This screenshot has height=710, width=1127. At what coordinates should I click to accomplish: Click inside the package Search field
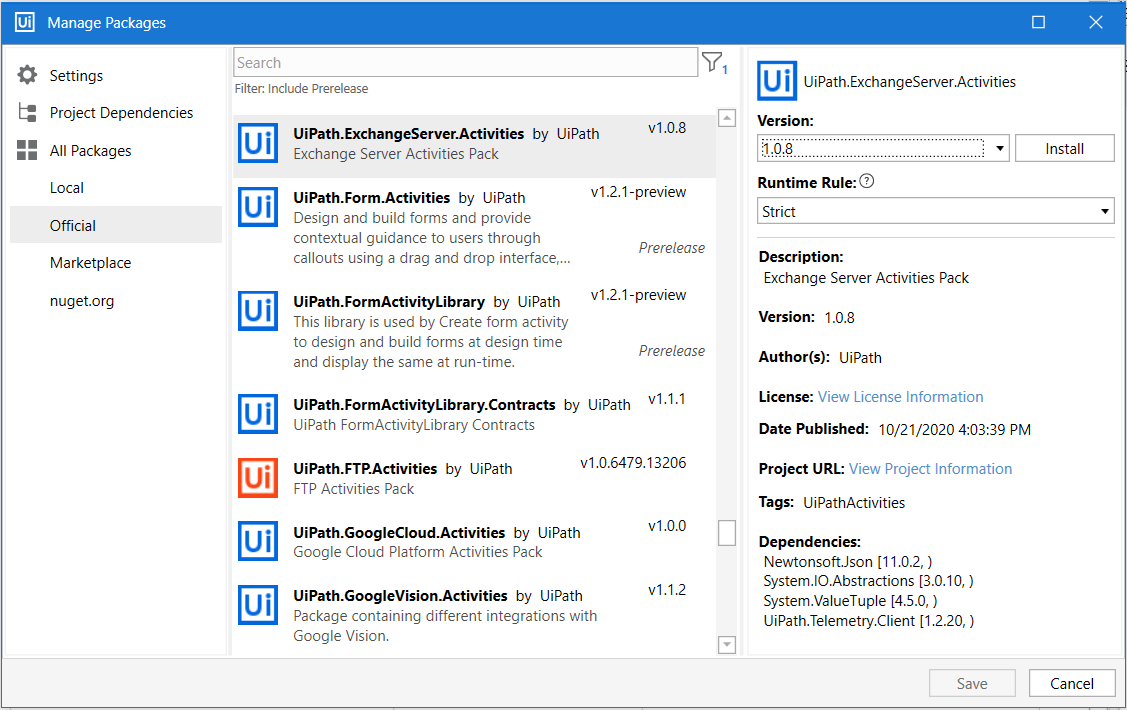465,63
